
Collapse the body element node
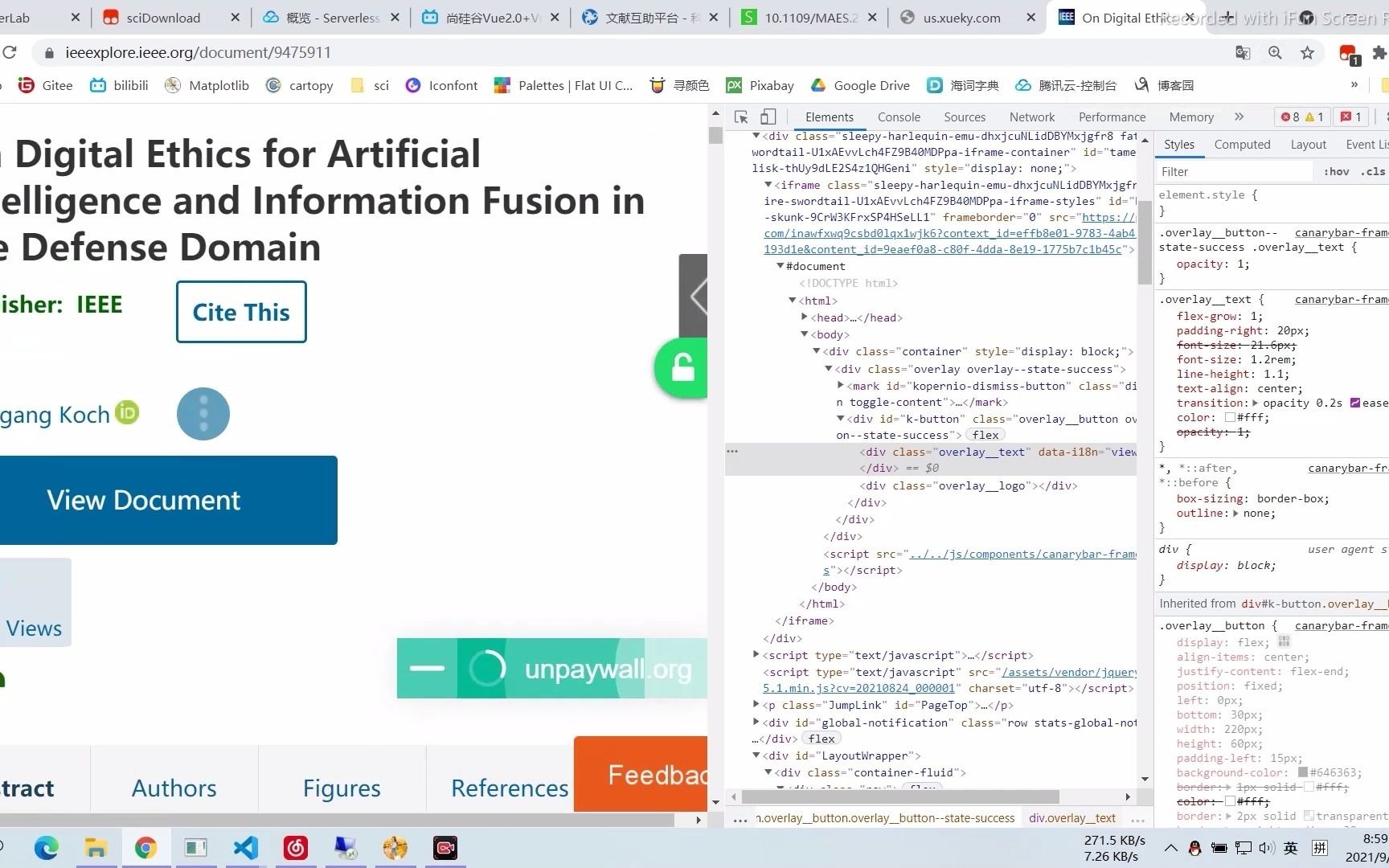pyautogui.click(x=804, y=334)
